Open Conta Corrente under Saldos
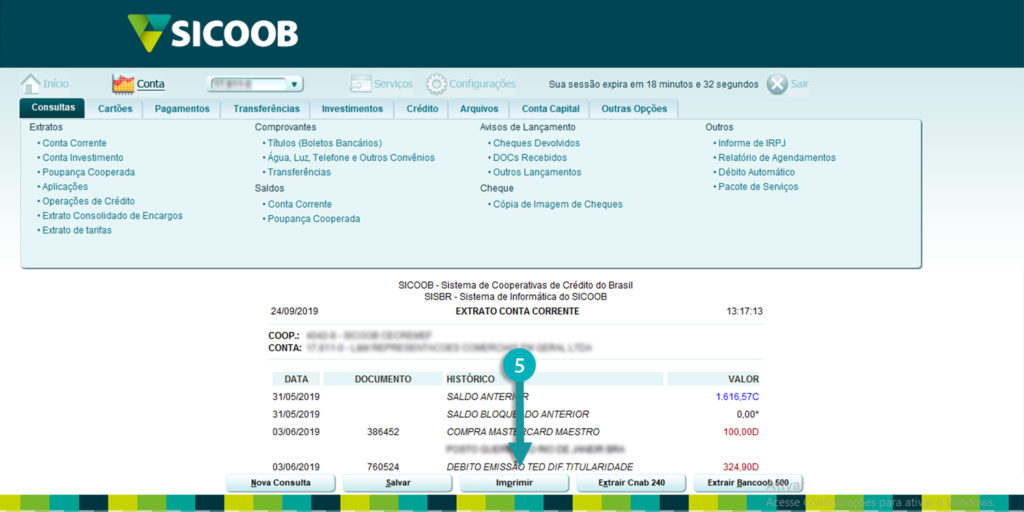Viewport: 1024px width, 512px height. tap(300, 204)
